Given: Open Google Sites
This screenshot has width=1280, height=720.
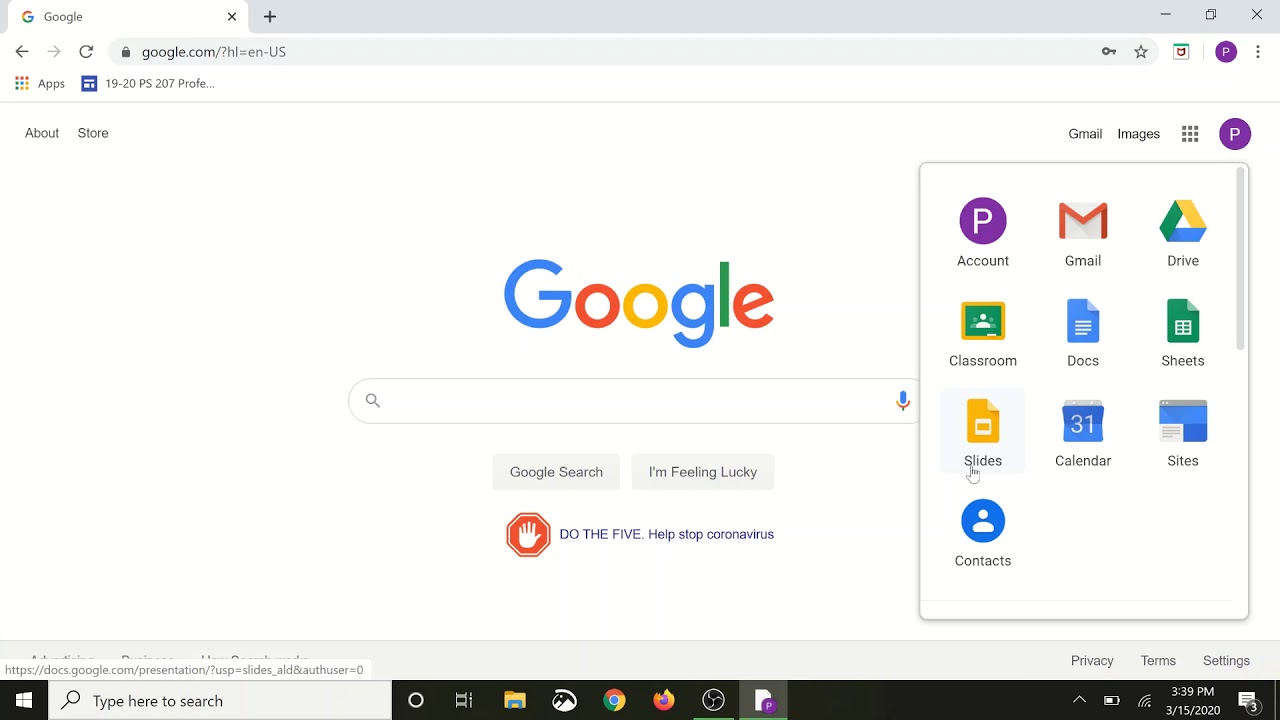Looking at the screenshot, I should (x=1183, y=432).
